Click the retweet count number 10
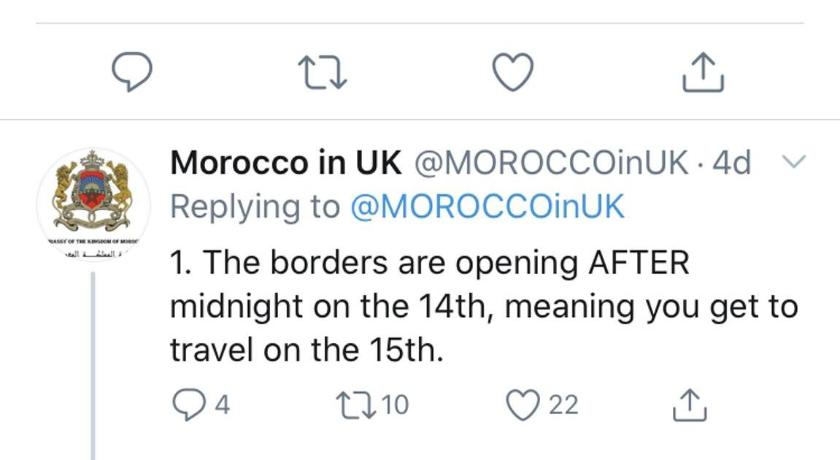 [395, 405]
